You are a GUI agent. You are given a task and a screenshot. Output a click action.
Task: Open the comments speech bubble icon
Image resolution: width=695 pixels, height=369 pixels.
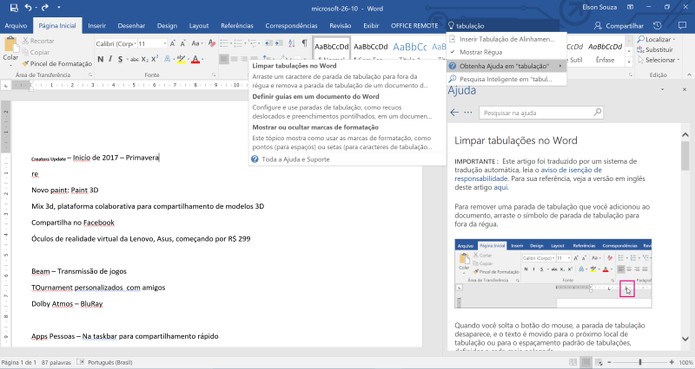coord(682,26)
